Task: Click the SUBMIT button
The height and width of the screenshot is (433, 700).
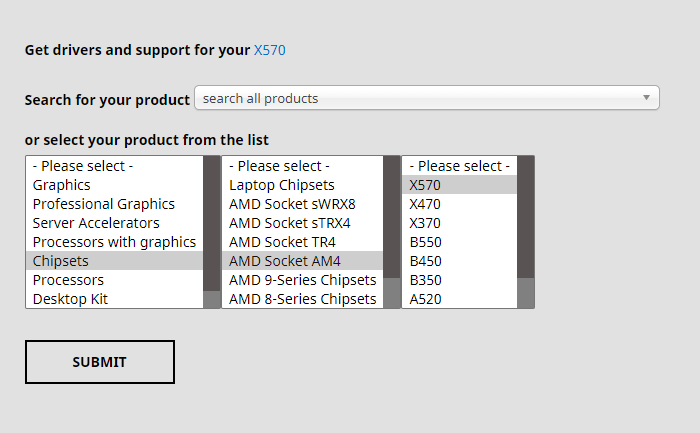Action: 100,362
